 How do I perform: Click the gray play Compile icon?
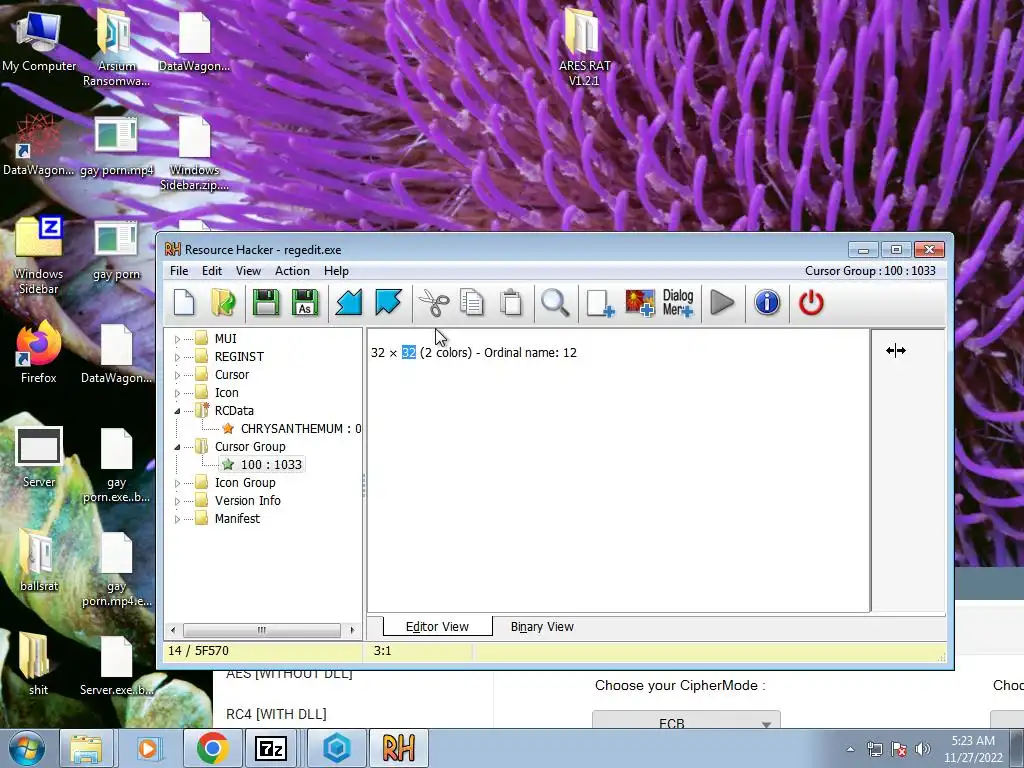722,303
